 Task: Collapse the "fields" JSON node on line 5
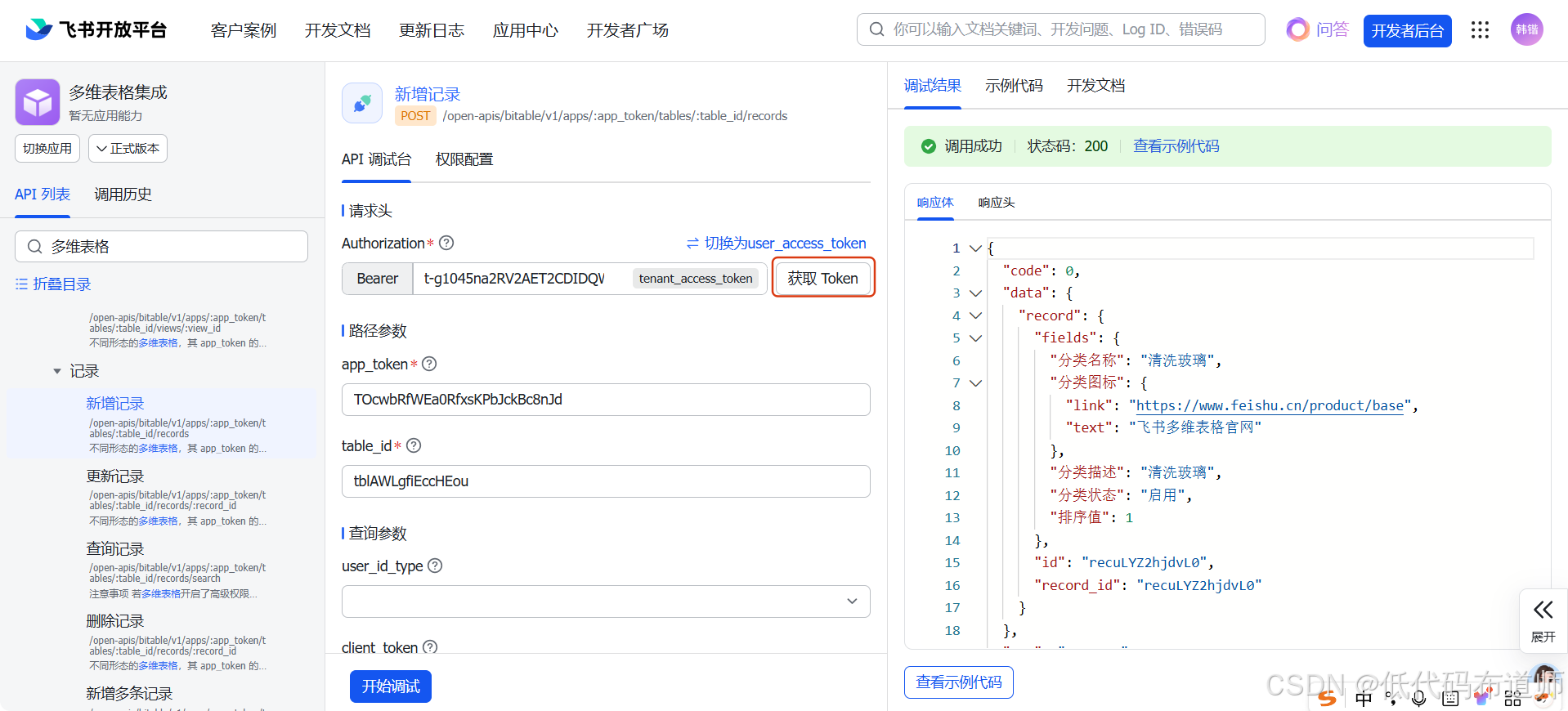(x=975, y=338)
